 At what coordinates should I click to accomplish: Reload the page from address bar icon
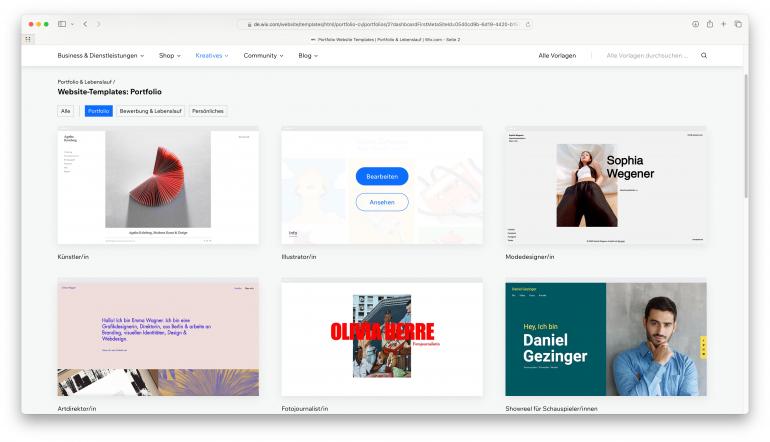(528, 24)
